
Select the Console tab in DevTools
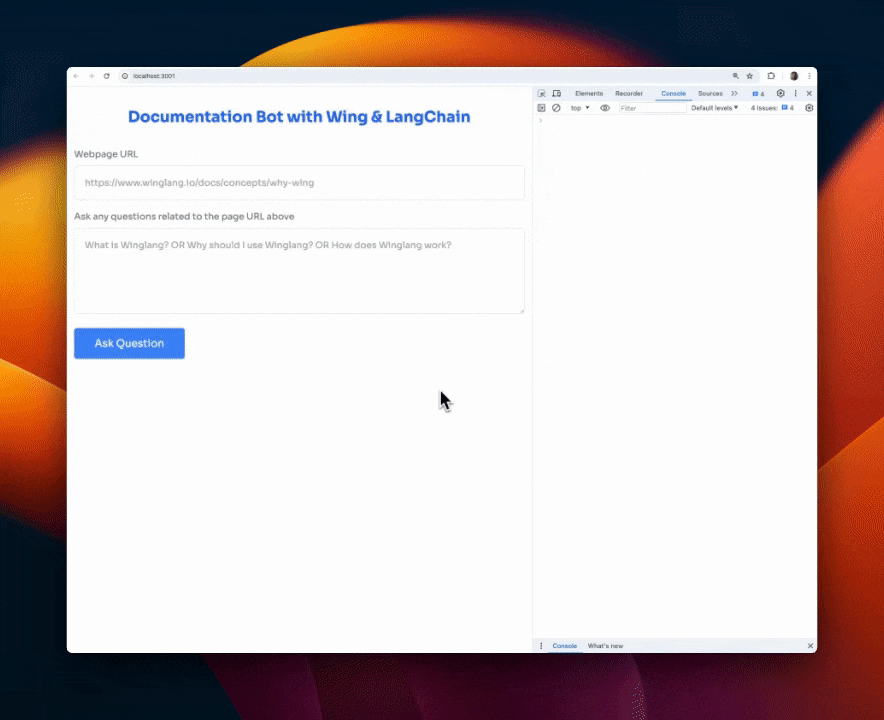tap(673, 94)
